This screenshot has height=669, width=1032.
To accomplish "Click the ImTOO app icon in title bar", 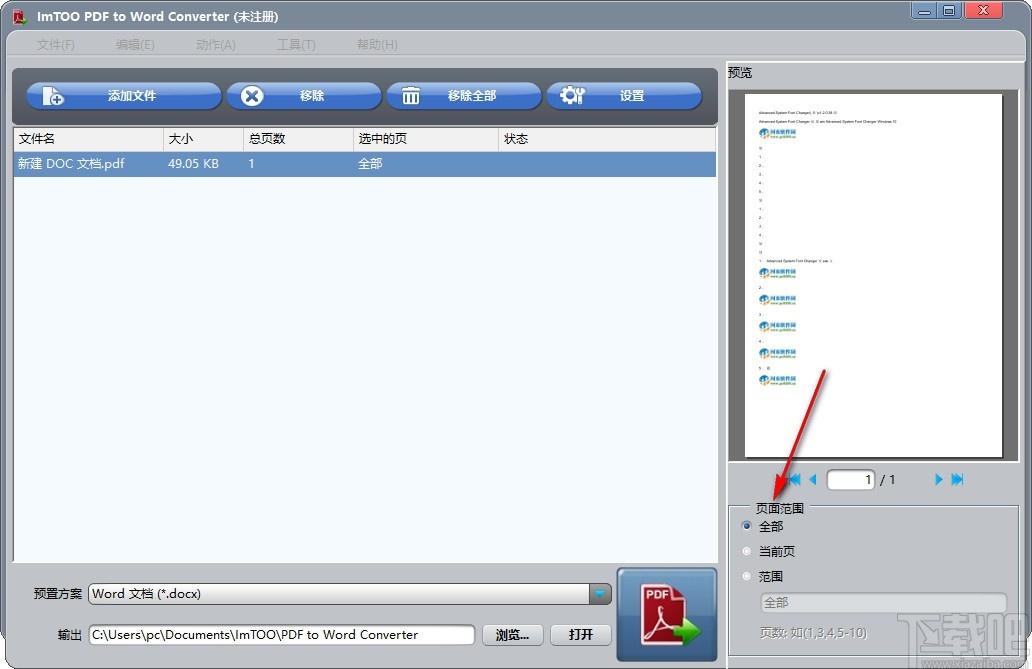I will (20, 16).
